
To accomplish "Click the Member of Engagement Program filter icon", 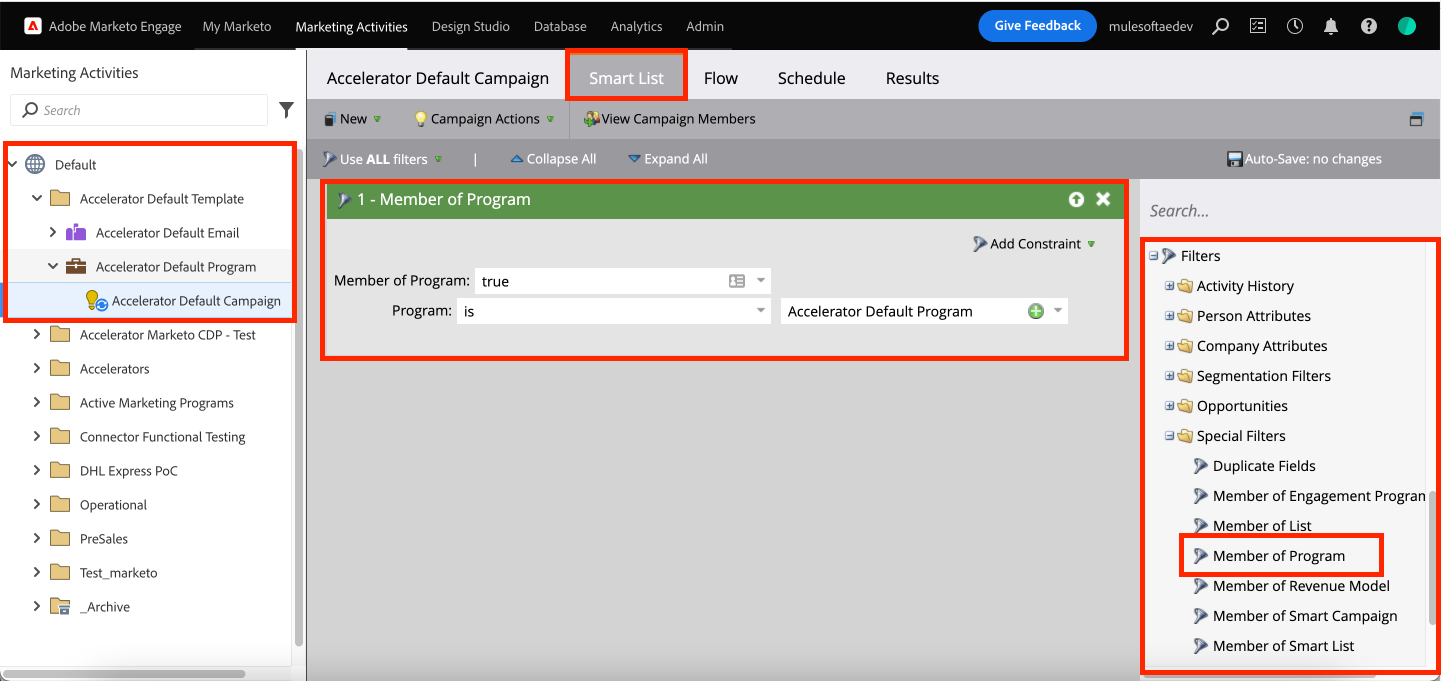I will pyautogui.click(x=1201, y=496).
